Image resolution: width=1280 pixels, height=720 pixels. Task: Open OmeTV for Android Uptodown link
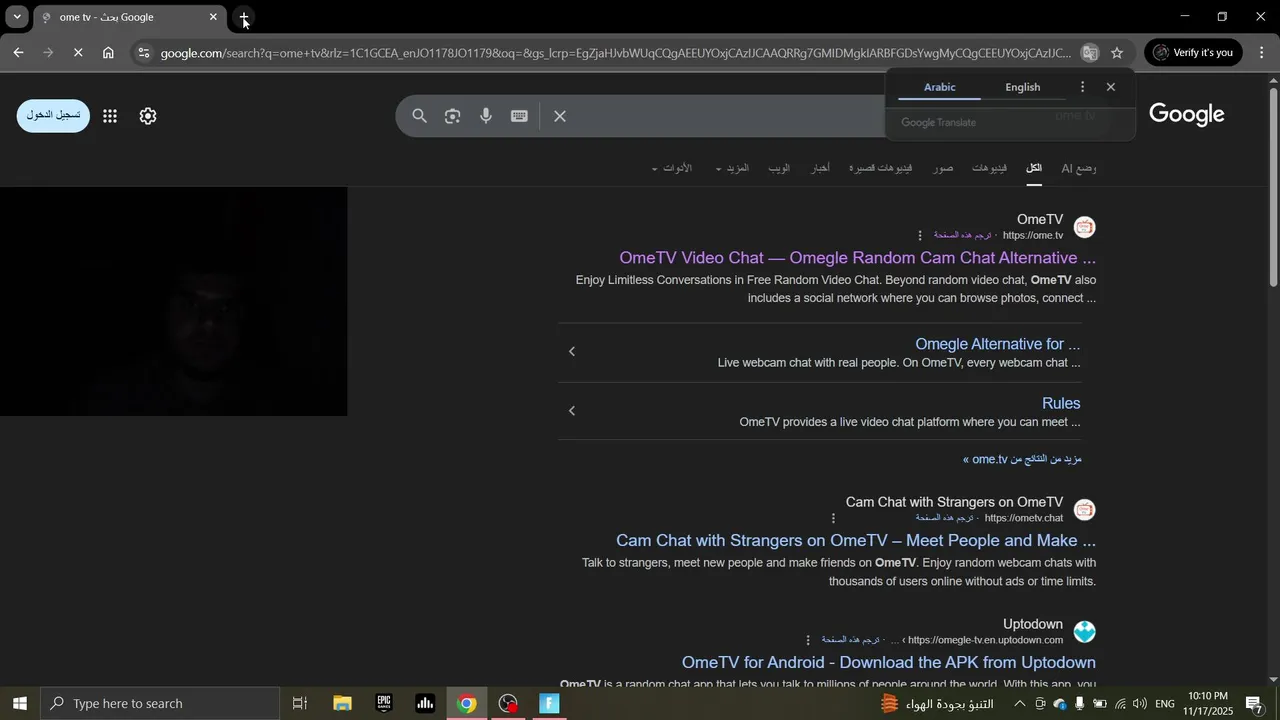coord(889,662)
